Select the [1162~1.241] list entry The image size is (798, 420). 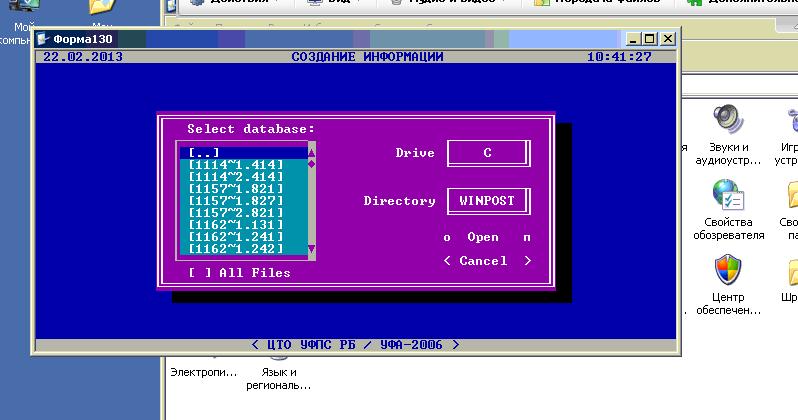(244, 236)
